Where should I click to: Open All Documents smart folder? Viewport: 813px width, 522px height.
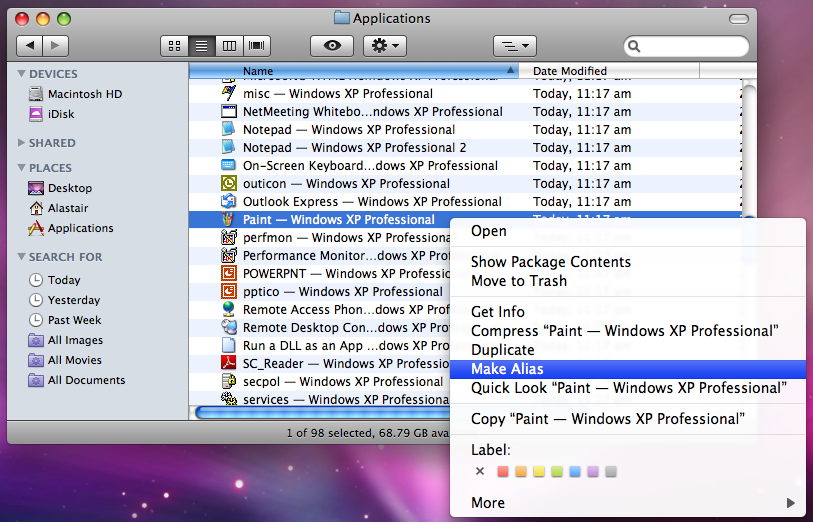pos(77,380)
